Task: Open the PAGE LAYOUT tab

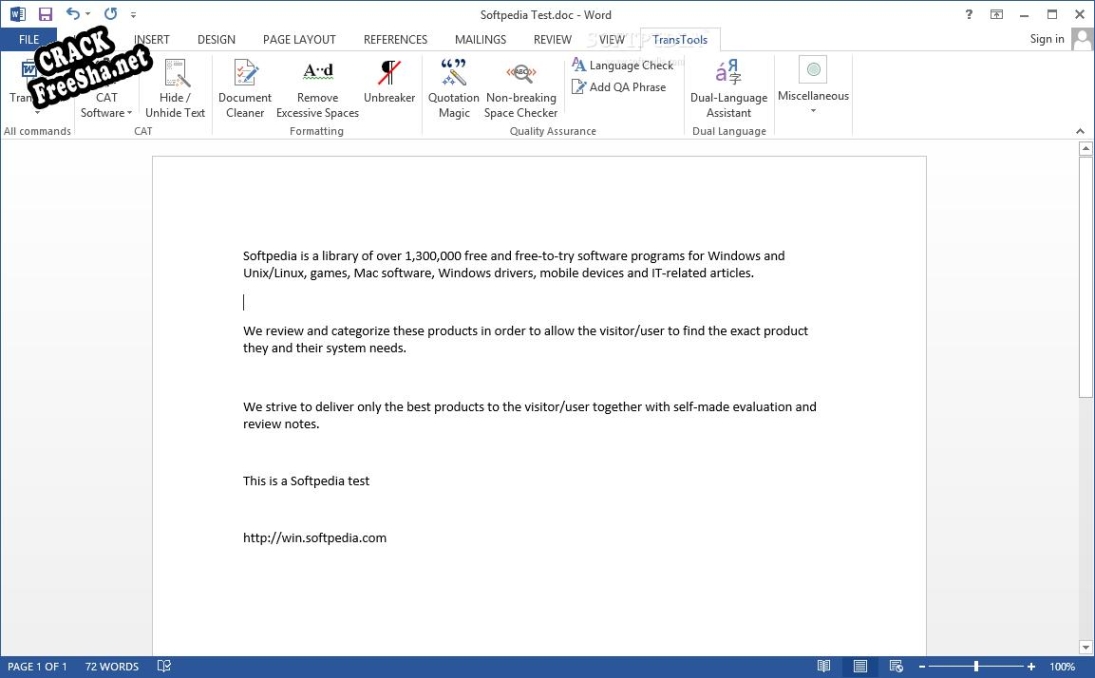Action: 299,40
